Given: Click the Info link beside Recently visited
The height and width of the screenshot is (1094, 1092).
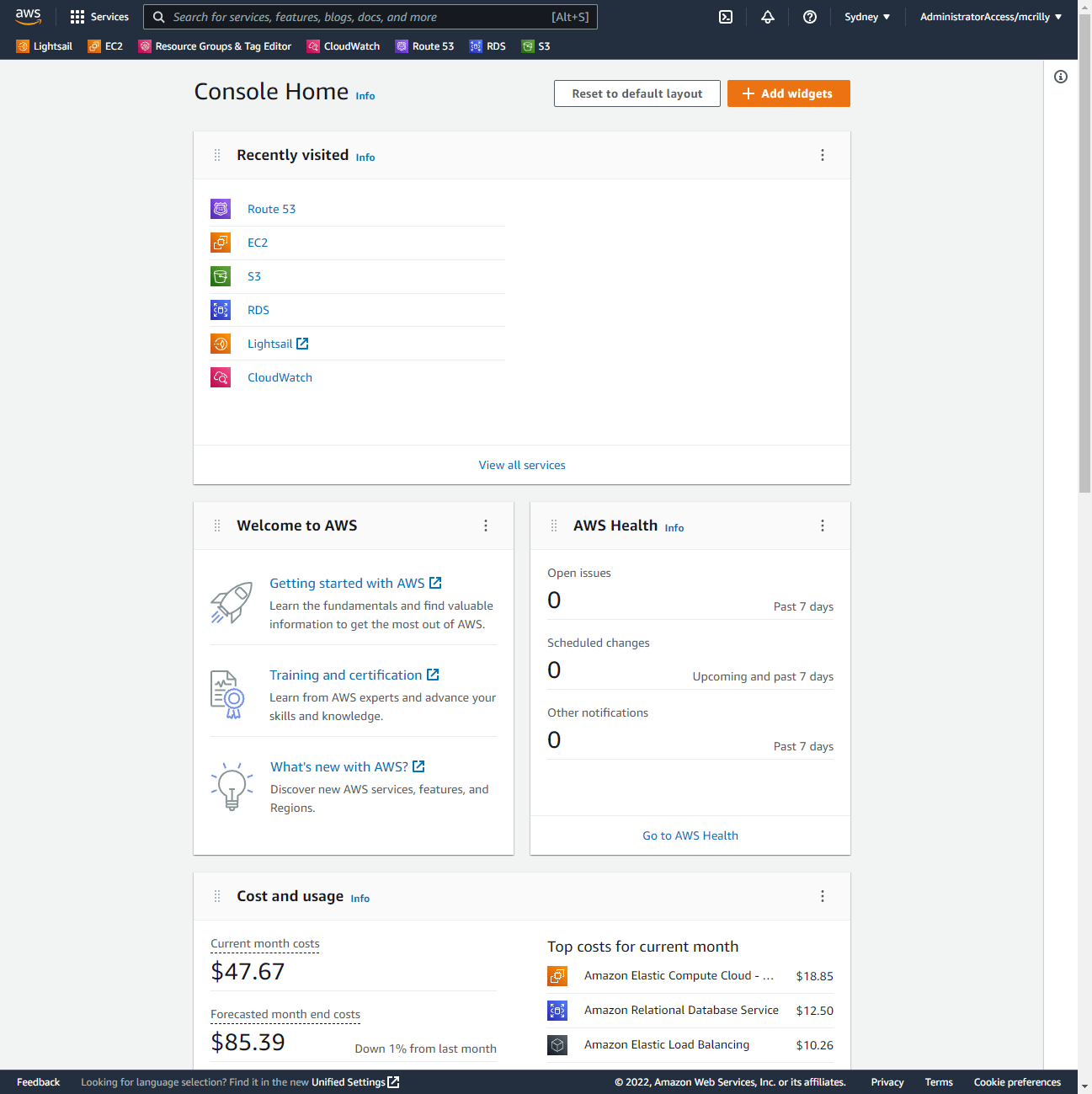Looking at the screenshot, I should click(x=365, y=157).
